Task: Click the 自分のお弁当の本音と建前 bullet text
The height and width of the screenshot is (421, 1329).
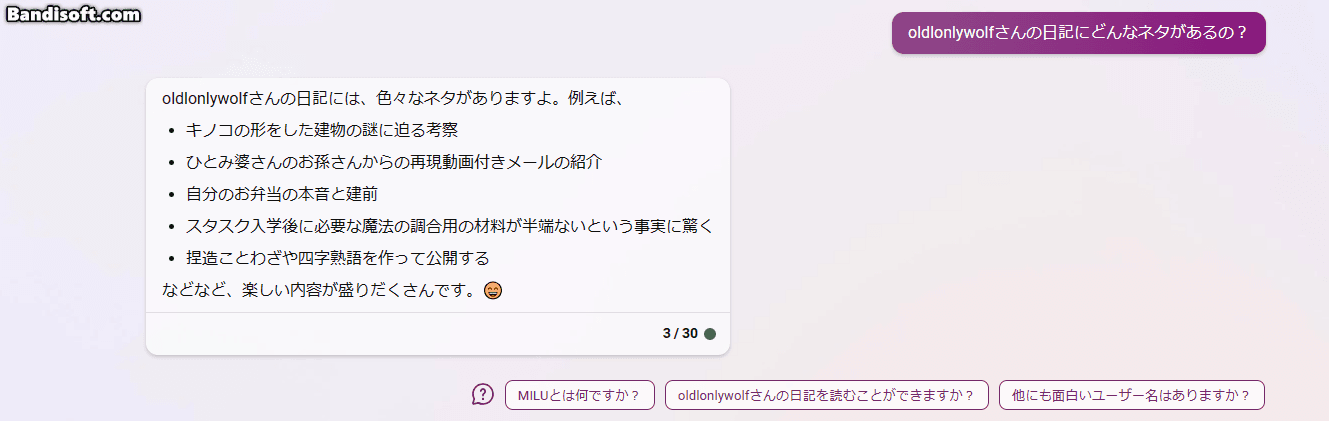Action: tap(282, 194)
